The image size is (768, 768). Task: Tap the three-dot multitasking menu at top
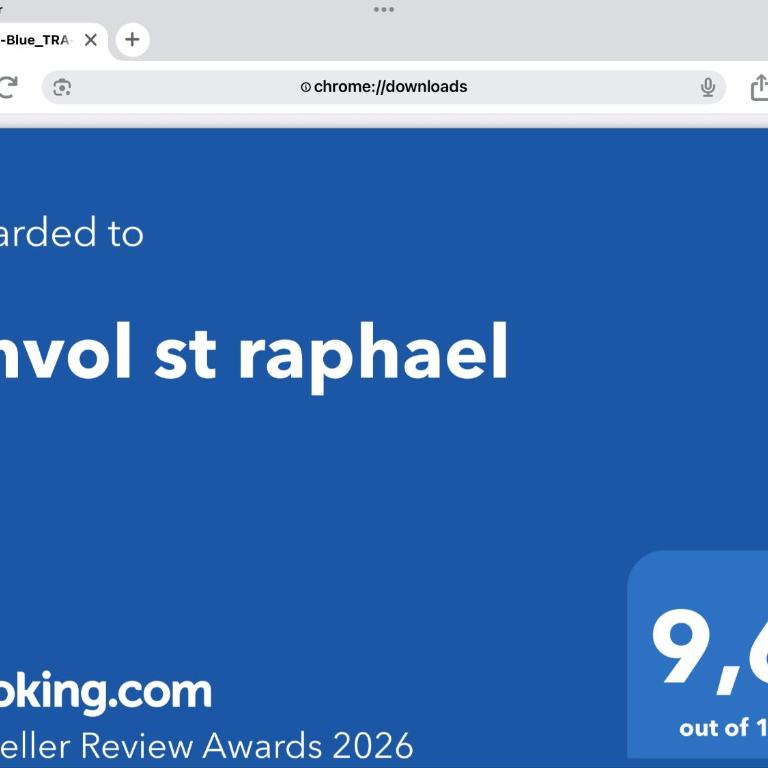coord(384,9)
